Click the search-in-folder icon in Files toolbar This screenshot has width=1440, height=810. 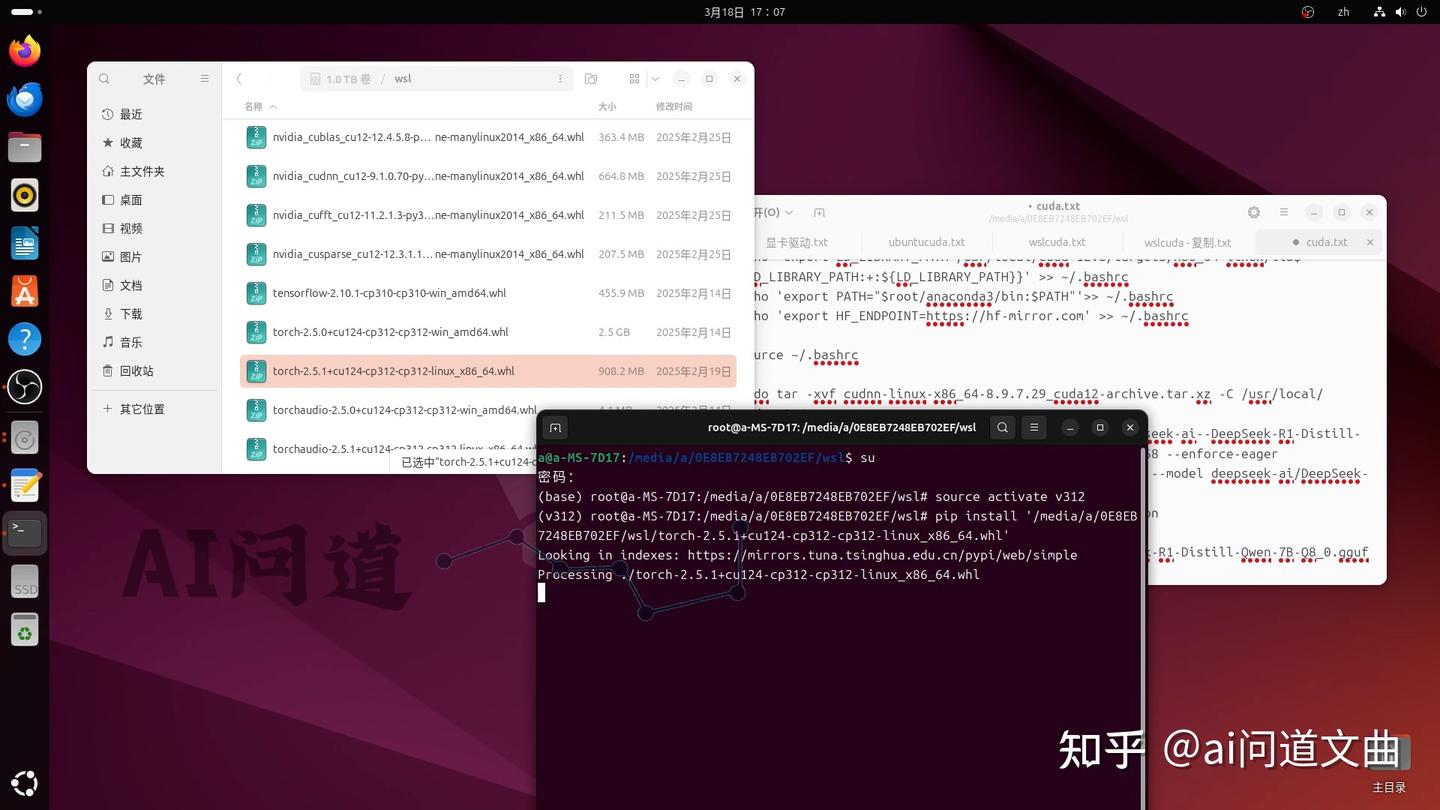click(x=590, y=78)
